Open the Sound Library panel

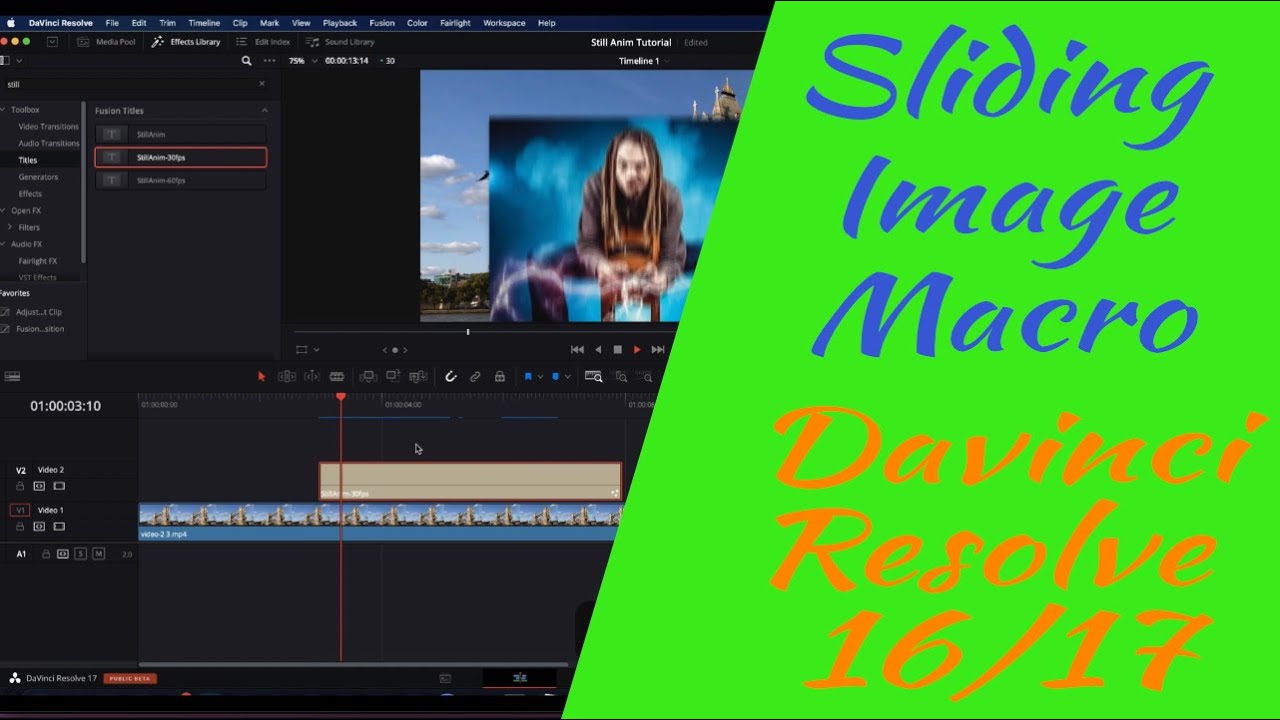[x=340, y=42]
